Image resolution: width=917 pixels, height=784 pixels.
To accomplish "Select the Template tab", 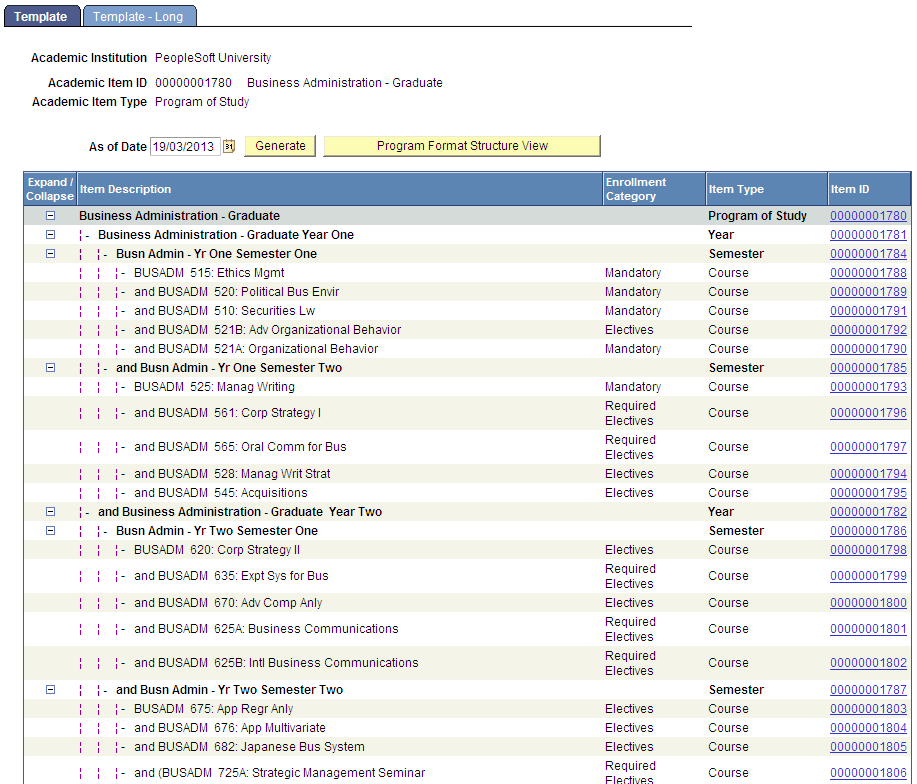I will 42,16.
